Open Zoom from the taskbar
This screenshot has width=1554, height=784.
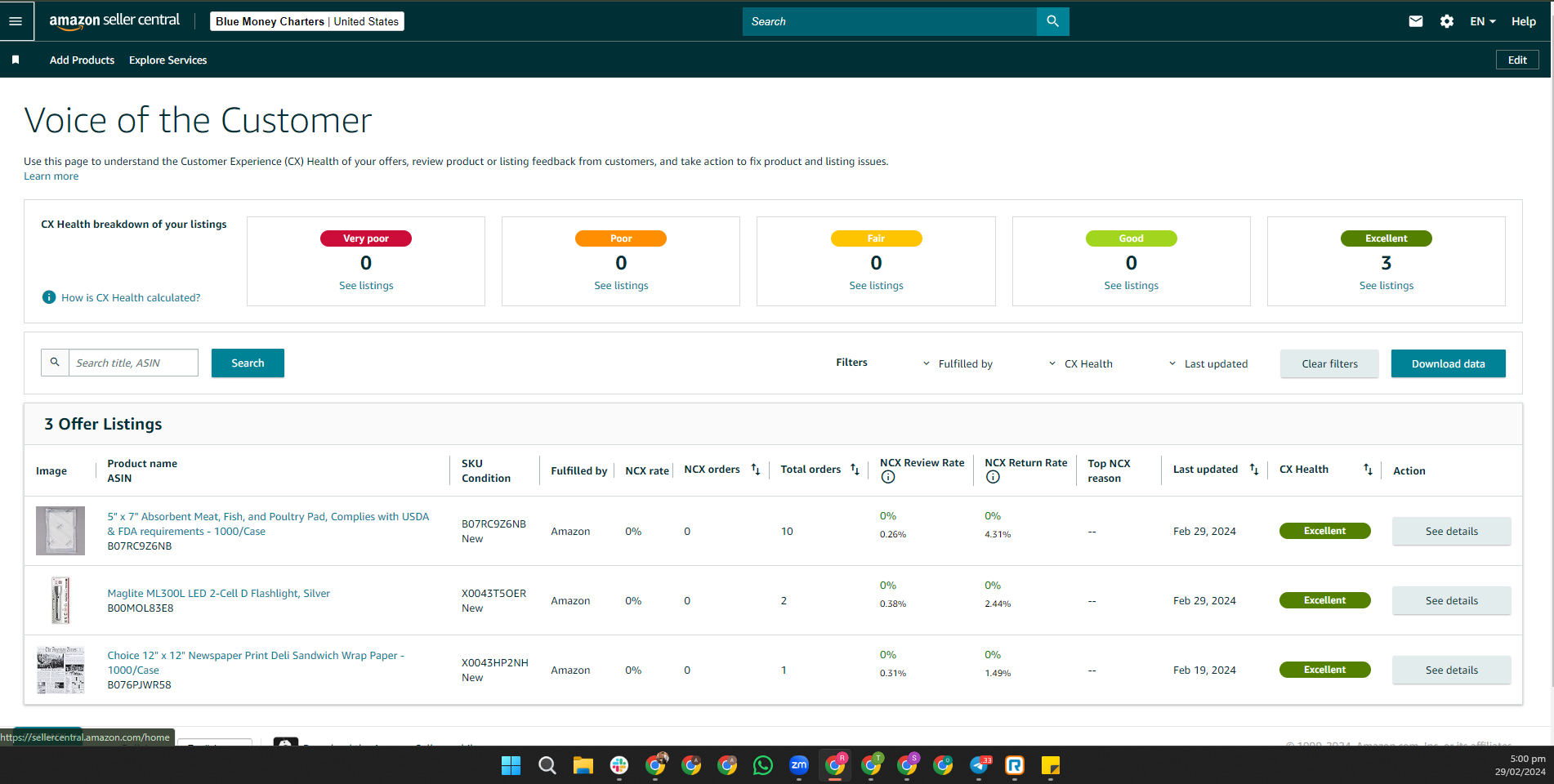pyautogui.click(x=798, y=765)
